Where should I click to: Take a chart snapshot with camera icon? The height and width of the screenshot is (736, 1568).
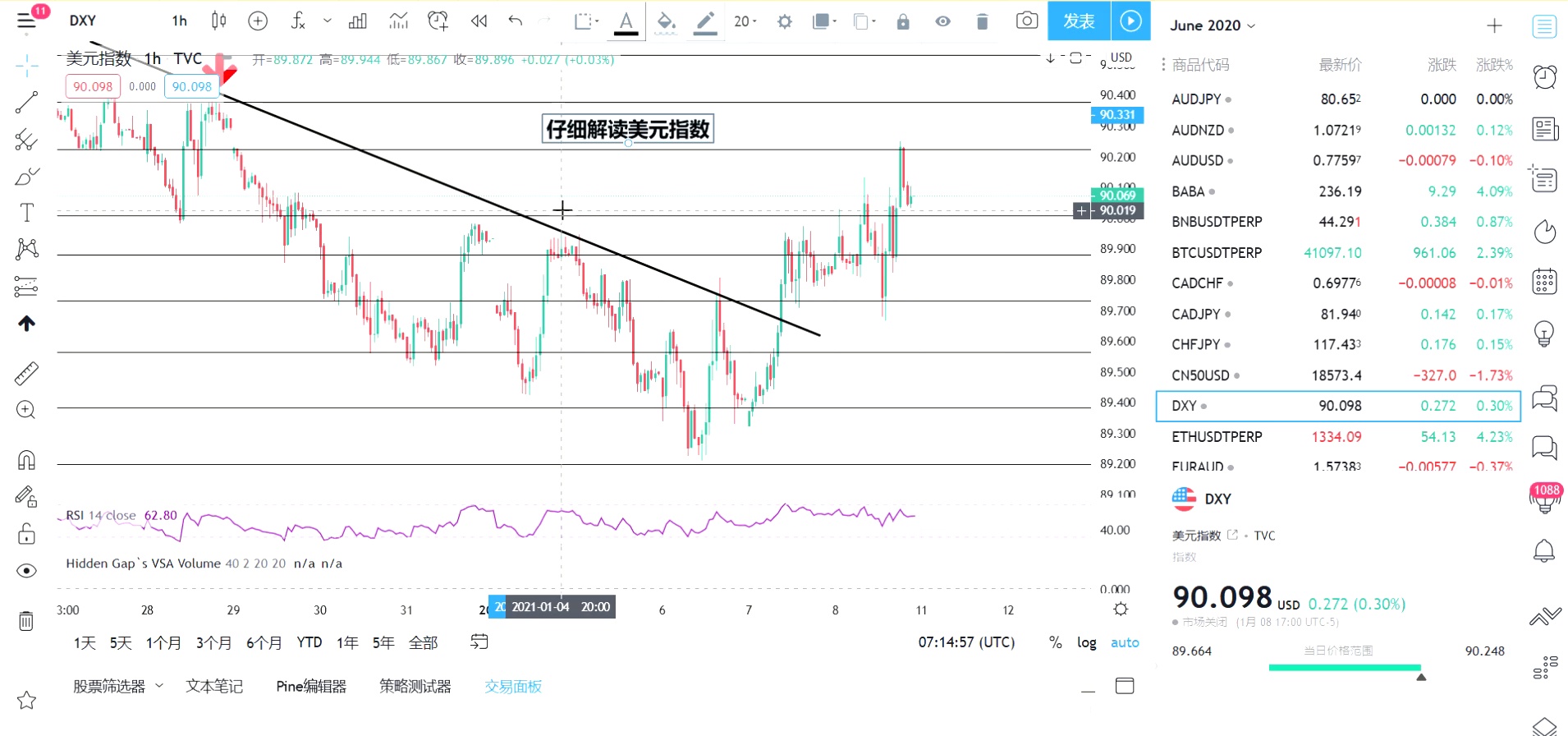click(1026, 21)
